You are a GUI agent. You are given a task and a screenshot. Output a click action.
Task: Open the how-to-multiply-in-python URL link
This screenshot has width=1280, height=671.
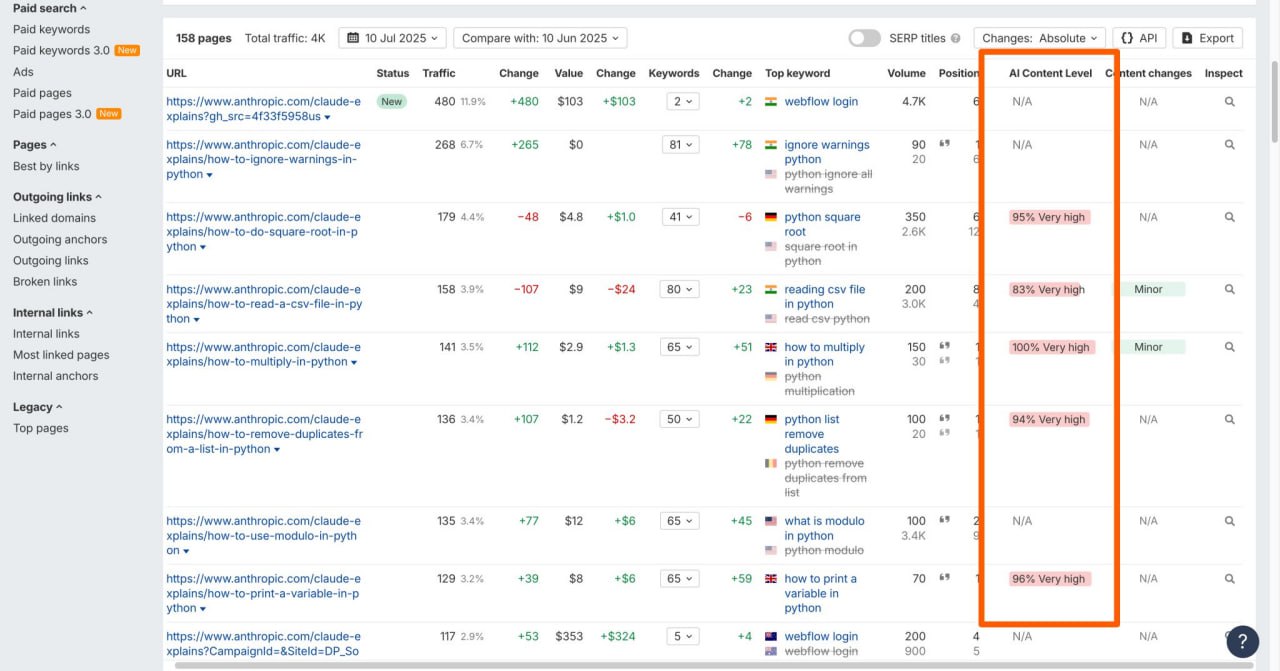(x=263, y=354)
